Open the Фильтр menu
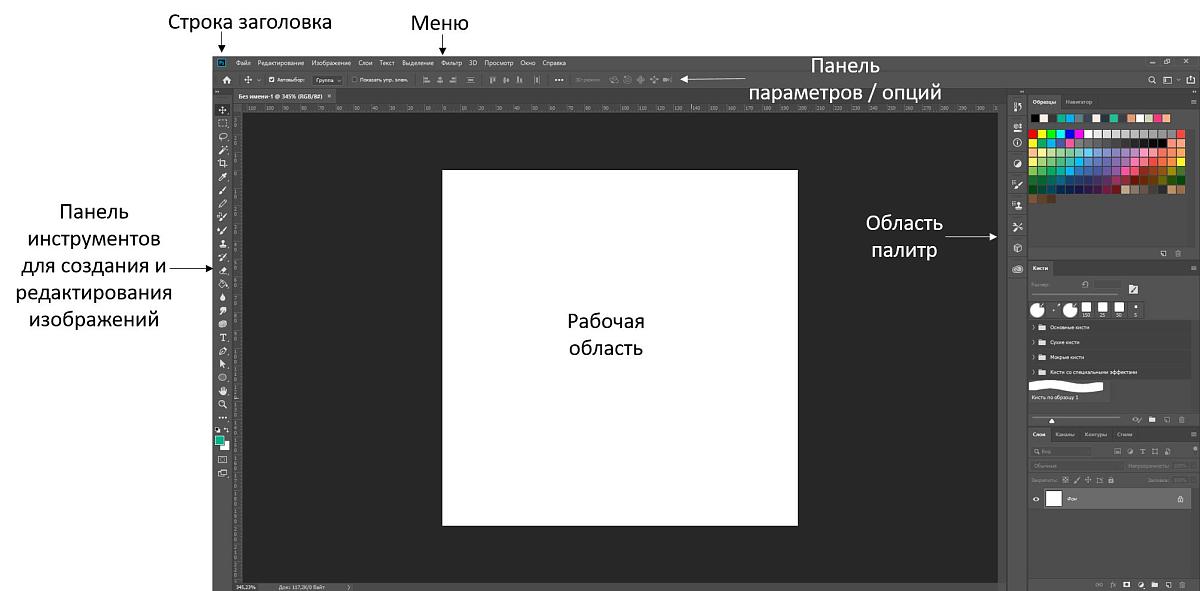The image size is (1200, 591). coord(452,63)
